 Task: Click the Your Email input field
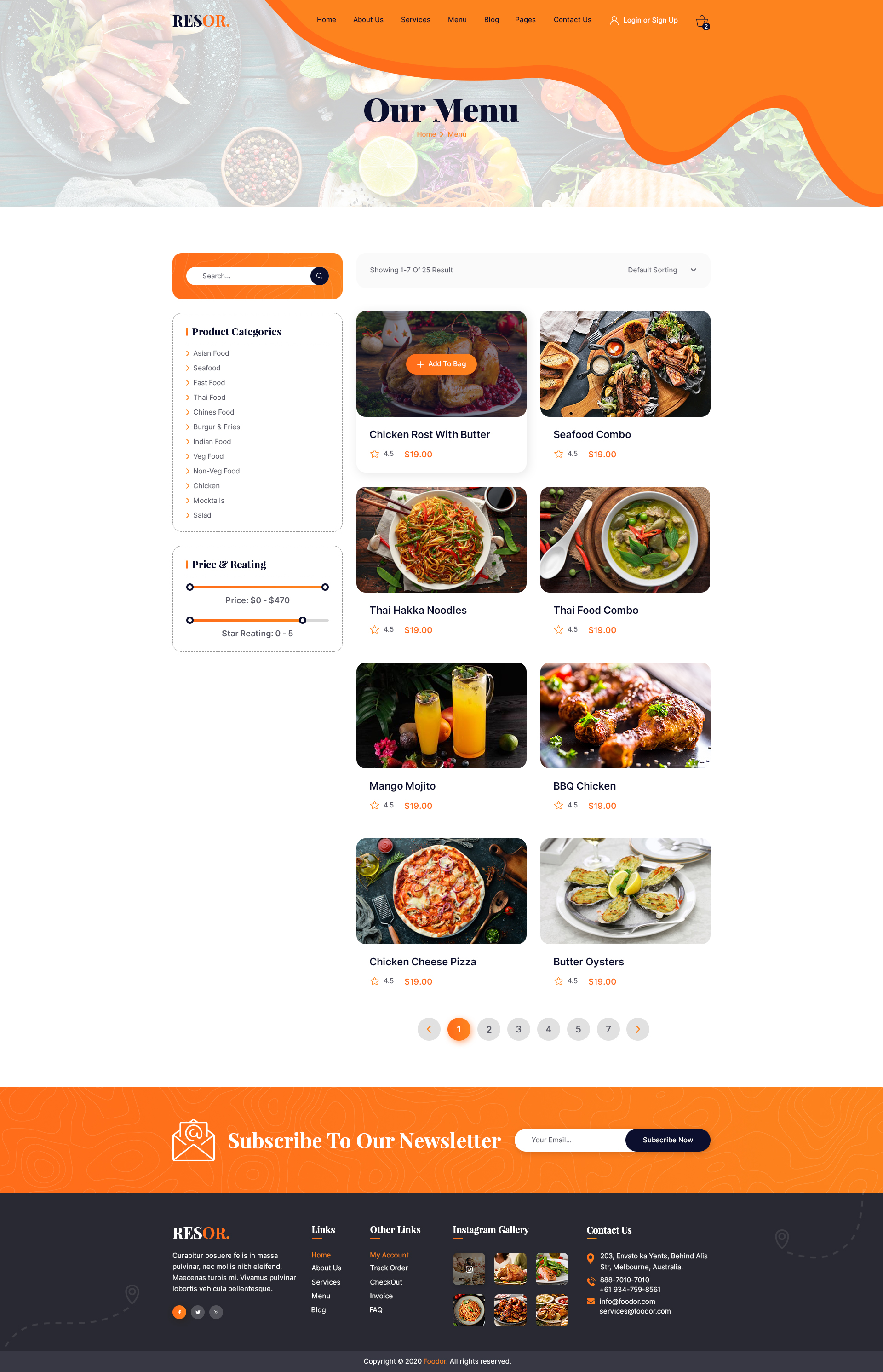coord(570,1140)
